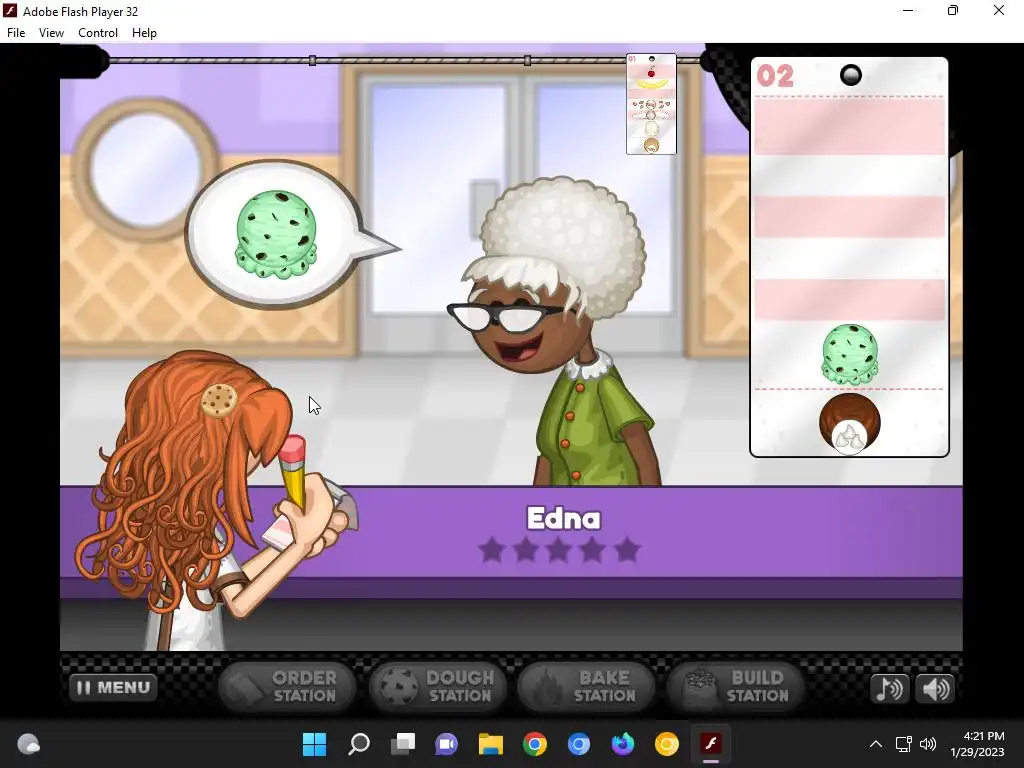1024x768 pixels.
Task: Select order ticket 01 on the line
Action: tap(651, 104)
